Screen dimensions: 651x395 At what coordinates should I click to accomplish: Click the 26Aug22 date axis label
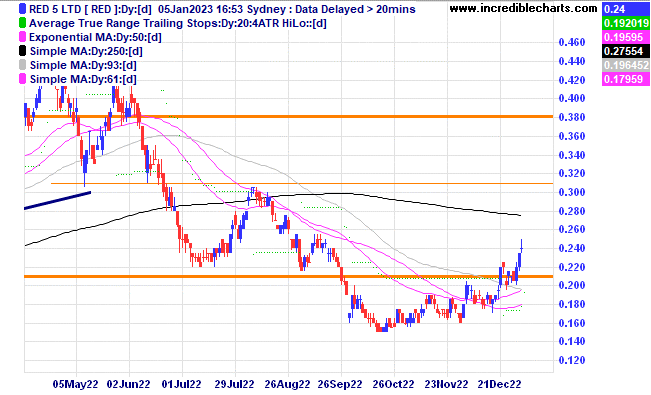click(x=287, y=384)
